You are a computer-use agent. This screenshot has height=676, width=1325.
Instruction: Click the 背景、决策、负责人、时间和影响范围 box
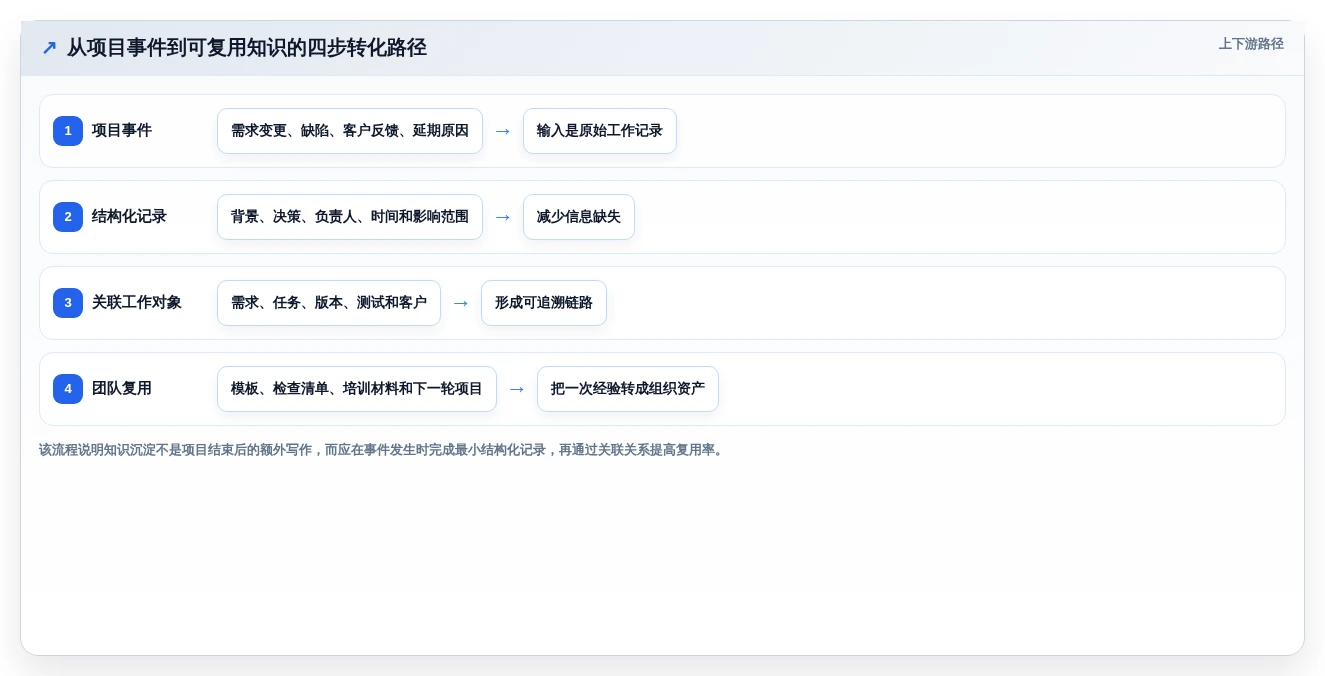[x=350, y=217]
